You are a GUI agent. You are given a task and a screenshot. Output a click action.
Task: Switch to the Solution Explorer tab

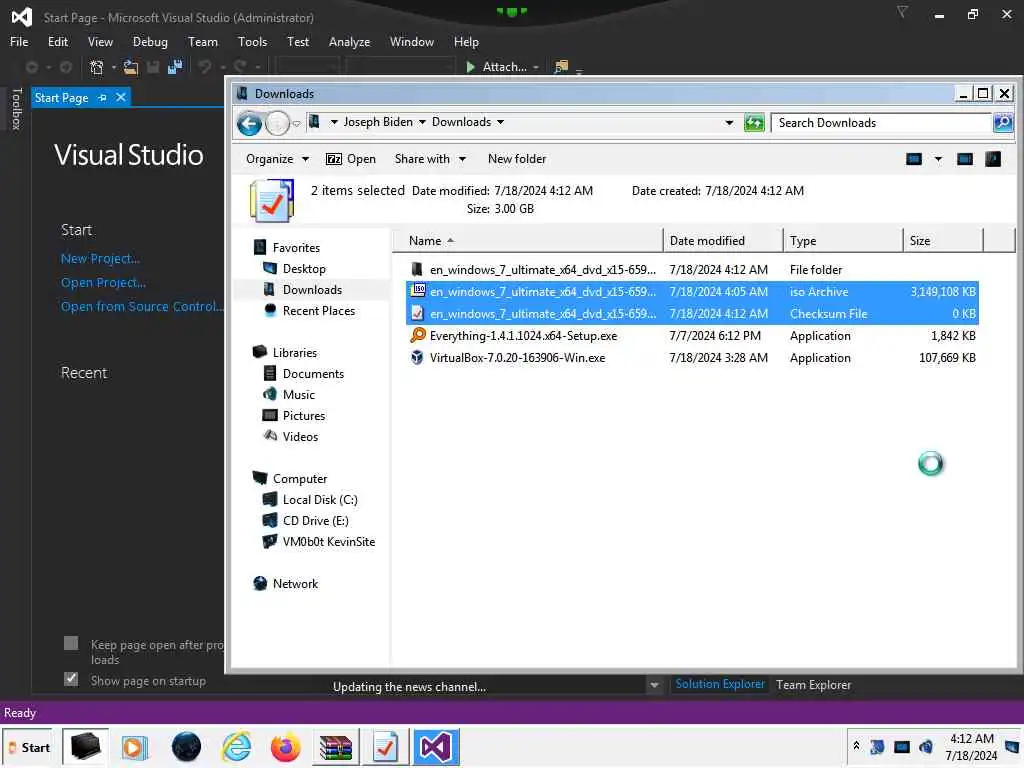[720, 684]
